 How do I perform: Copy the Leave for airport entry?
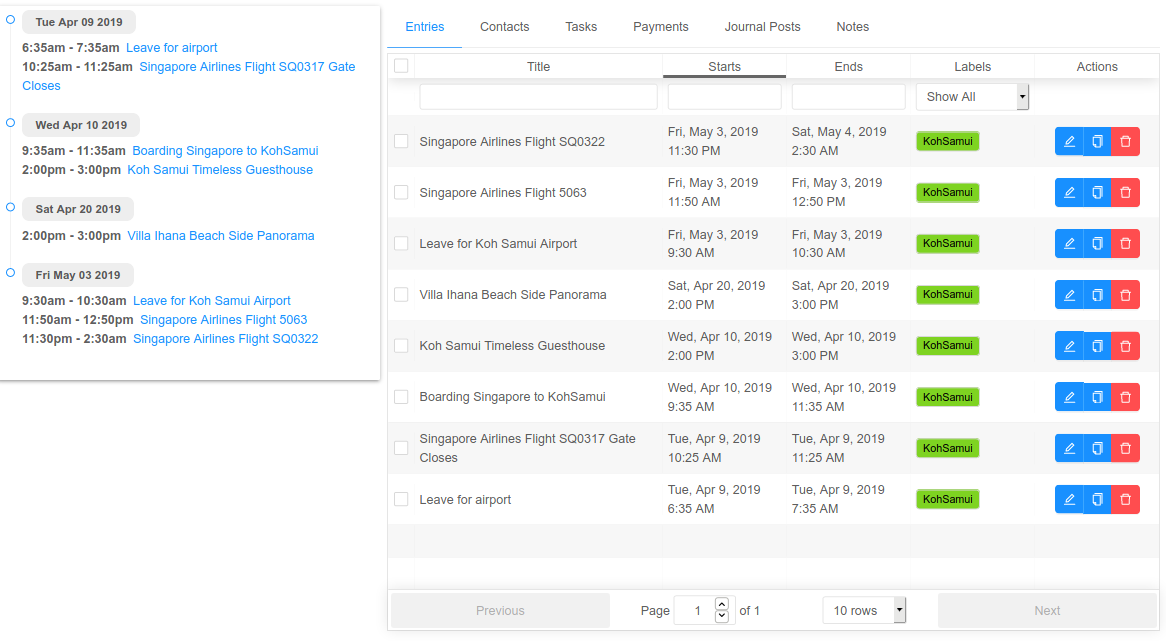tap(1097, 500)
